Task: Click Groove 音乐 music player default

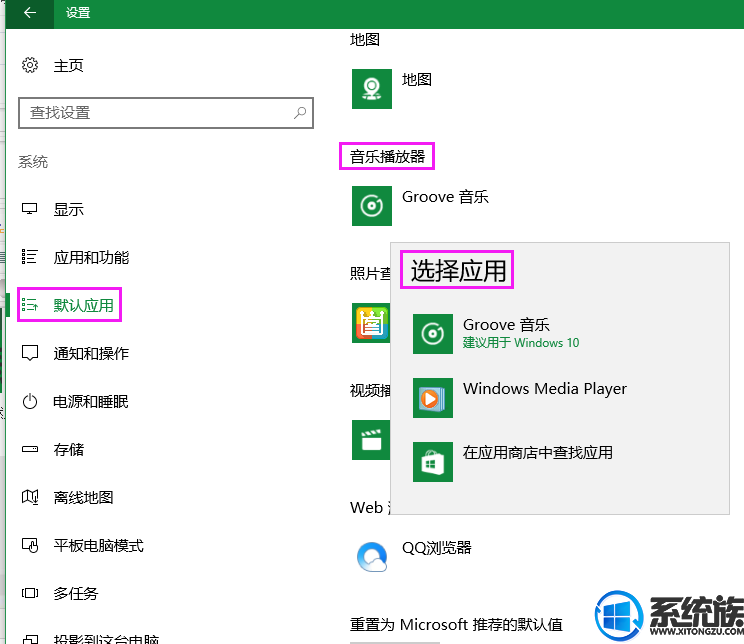Action: (x=445, y=197)
